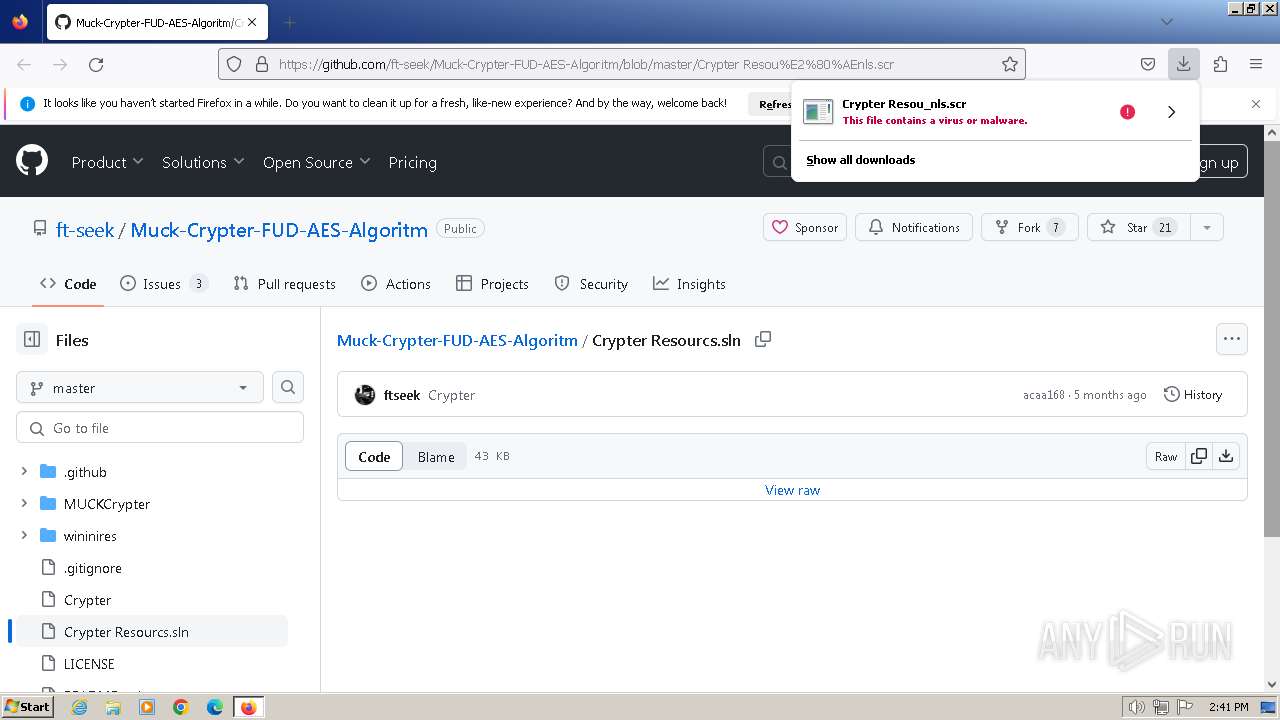Switch to the Code repository tab
This screenshot has height=720, width=1280.
tap(68, 284)
